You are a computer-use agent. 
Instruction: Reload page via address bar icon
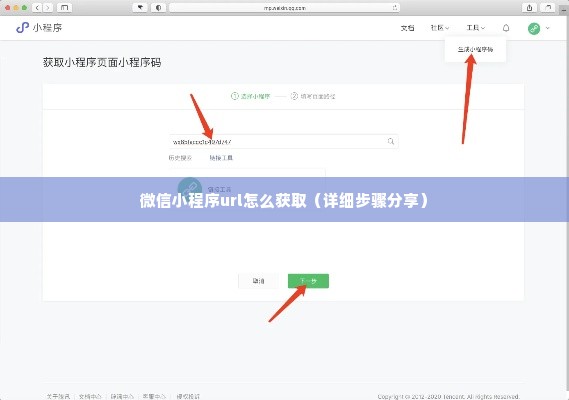[x=394, y=7]
